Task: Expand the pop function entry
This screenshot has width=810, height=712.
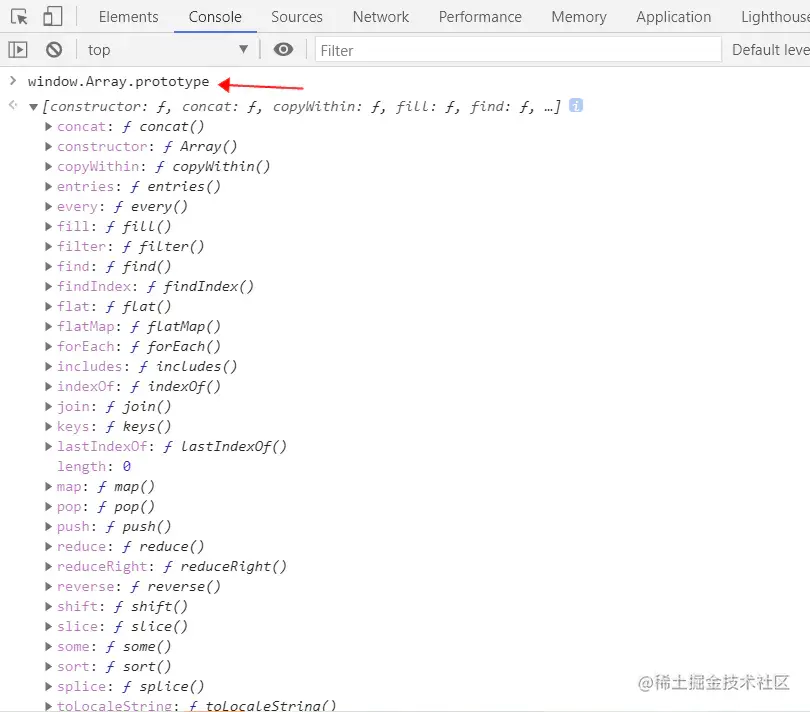Action: 48,506
